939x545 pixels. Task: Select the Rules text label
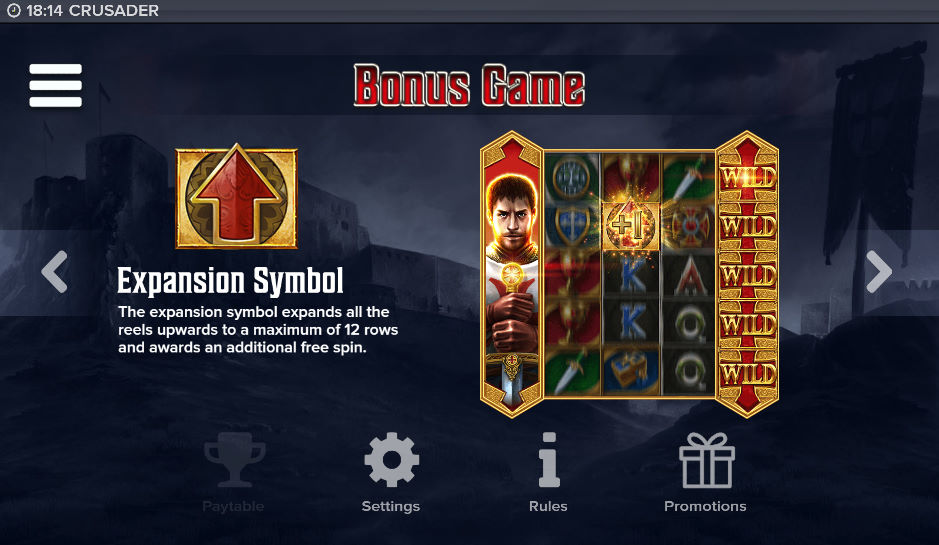point(548,507)
